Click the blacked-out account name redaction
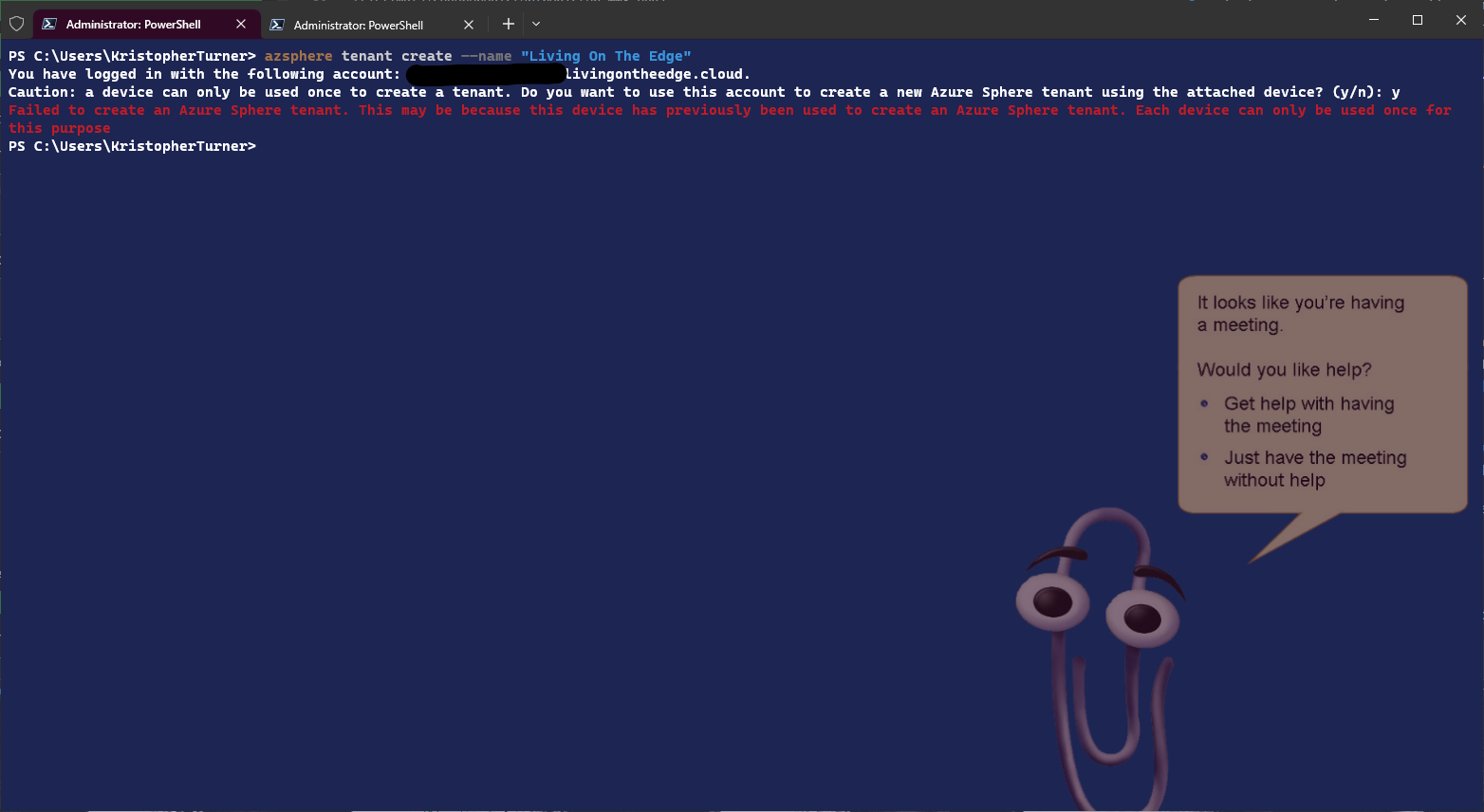The height and width of the screenshot is (812, 1484). pyautogui.click(x=485, y=74)
